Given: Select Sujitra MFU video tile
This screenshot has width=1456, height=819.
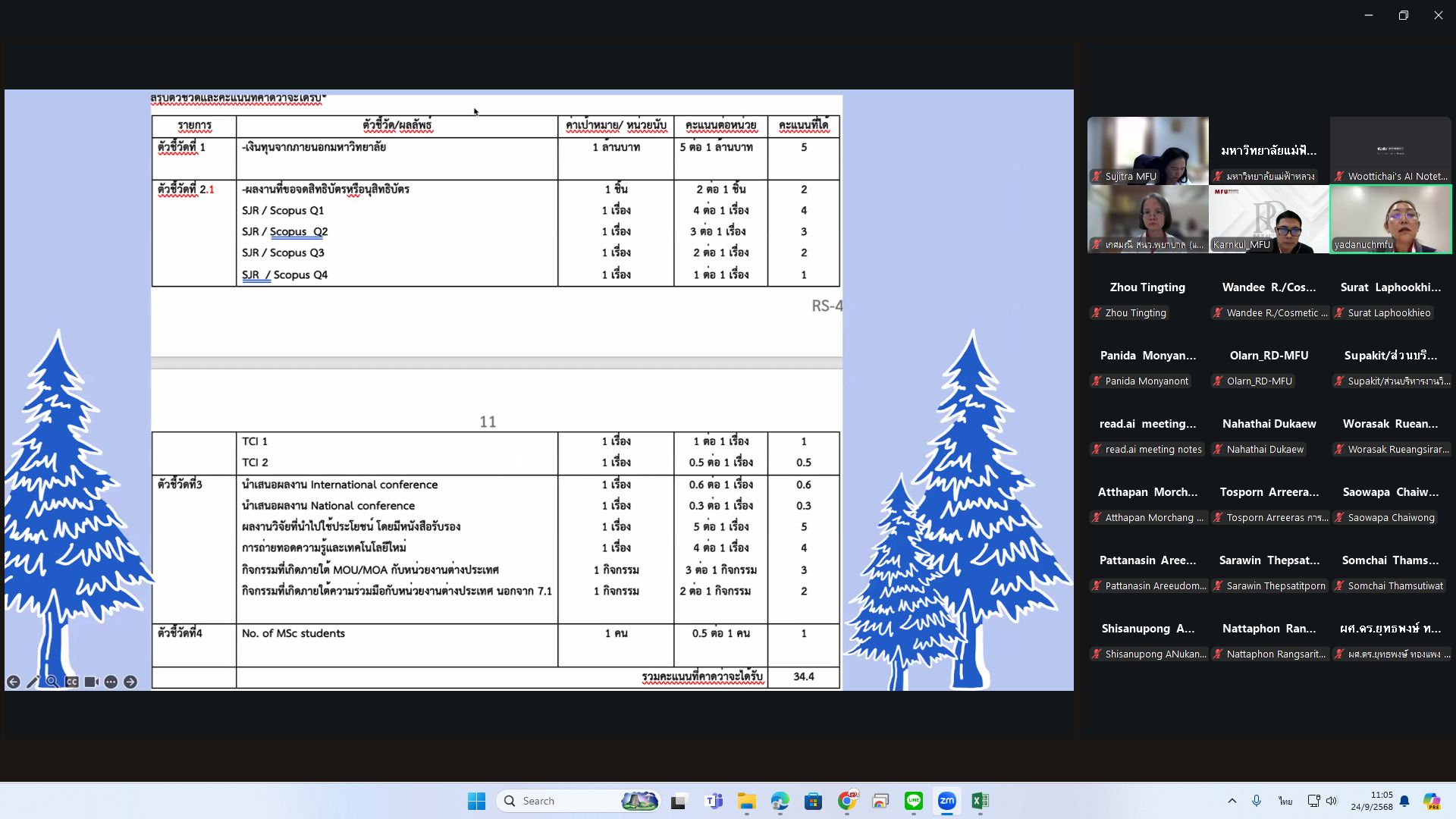Looking at the screenshot, I should click(1147, 150).
